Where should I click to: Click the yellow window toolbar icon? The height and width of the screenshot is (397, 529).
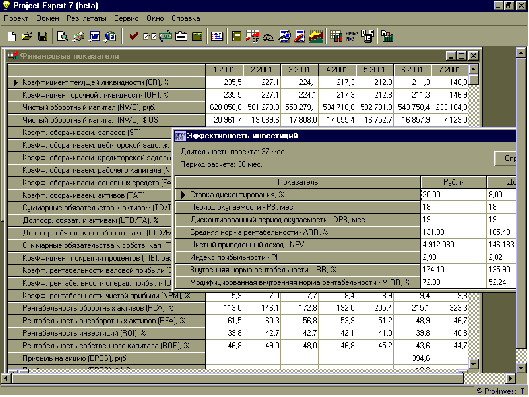(x=236, y=36)
